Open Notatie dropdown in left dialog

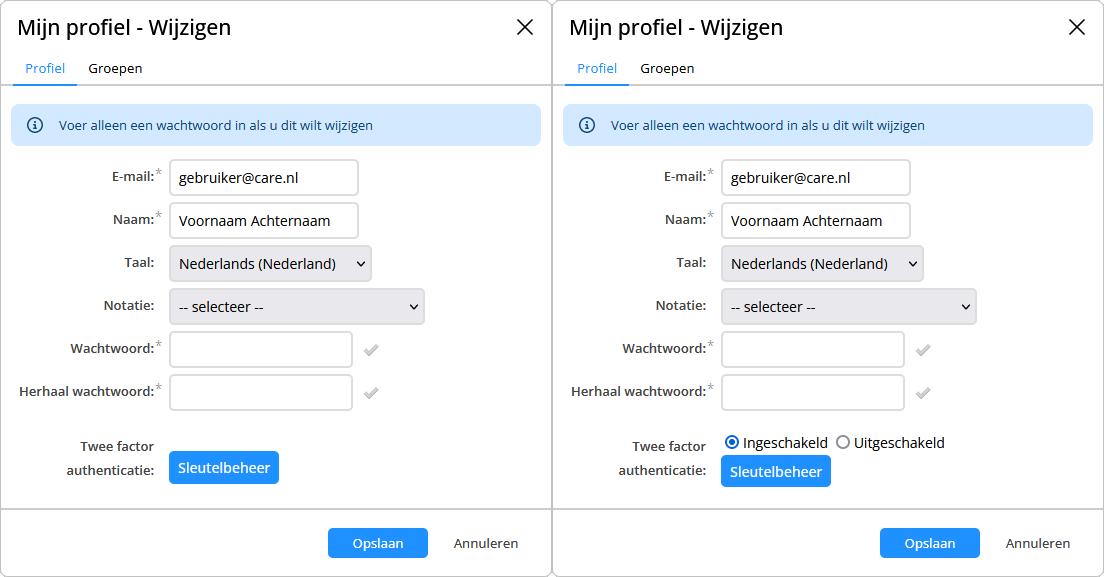(x=297, y=307)
